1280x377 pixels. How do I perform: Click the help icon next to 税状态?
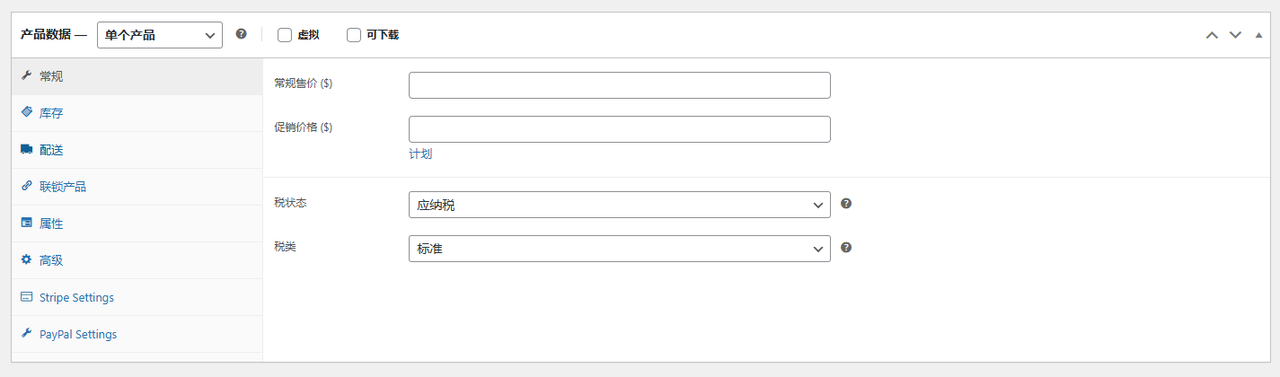[846, 203]
